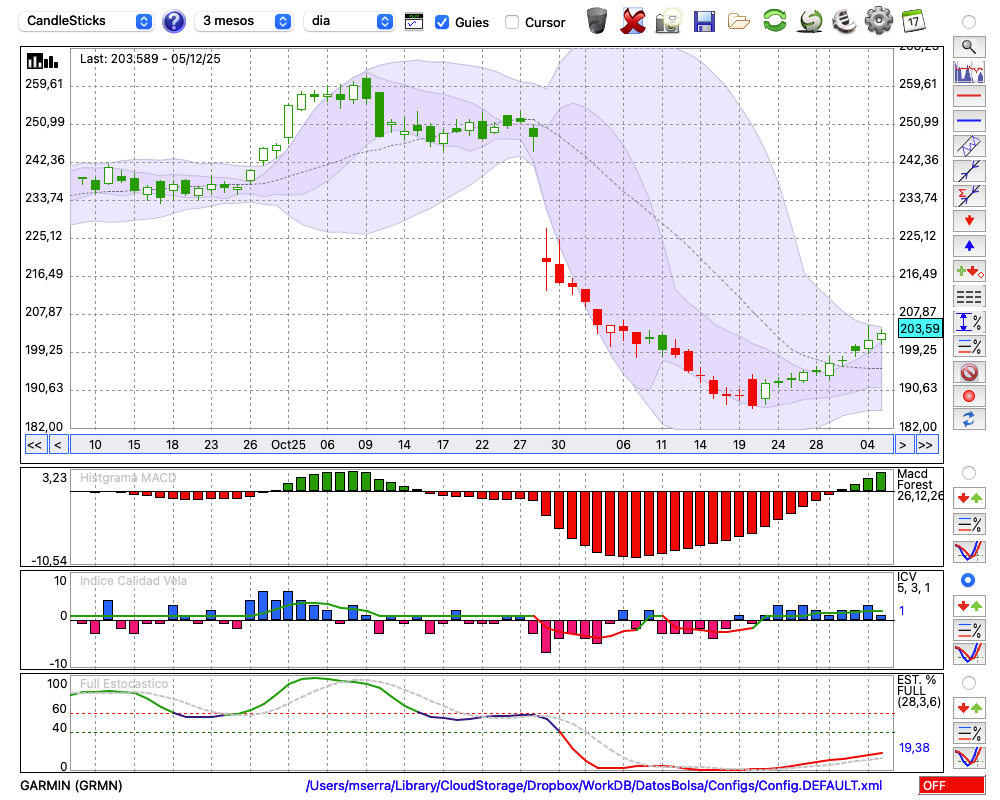Jump to chart start with << button

(34, 445)
